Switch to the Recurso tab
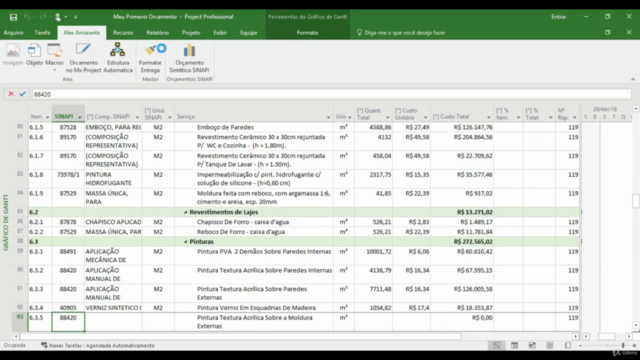640x360 pixels. 123,33
